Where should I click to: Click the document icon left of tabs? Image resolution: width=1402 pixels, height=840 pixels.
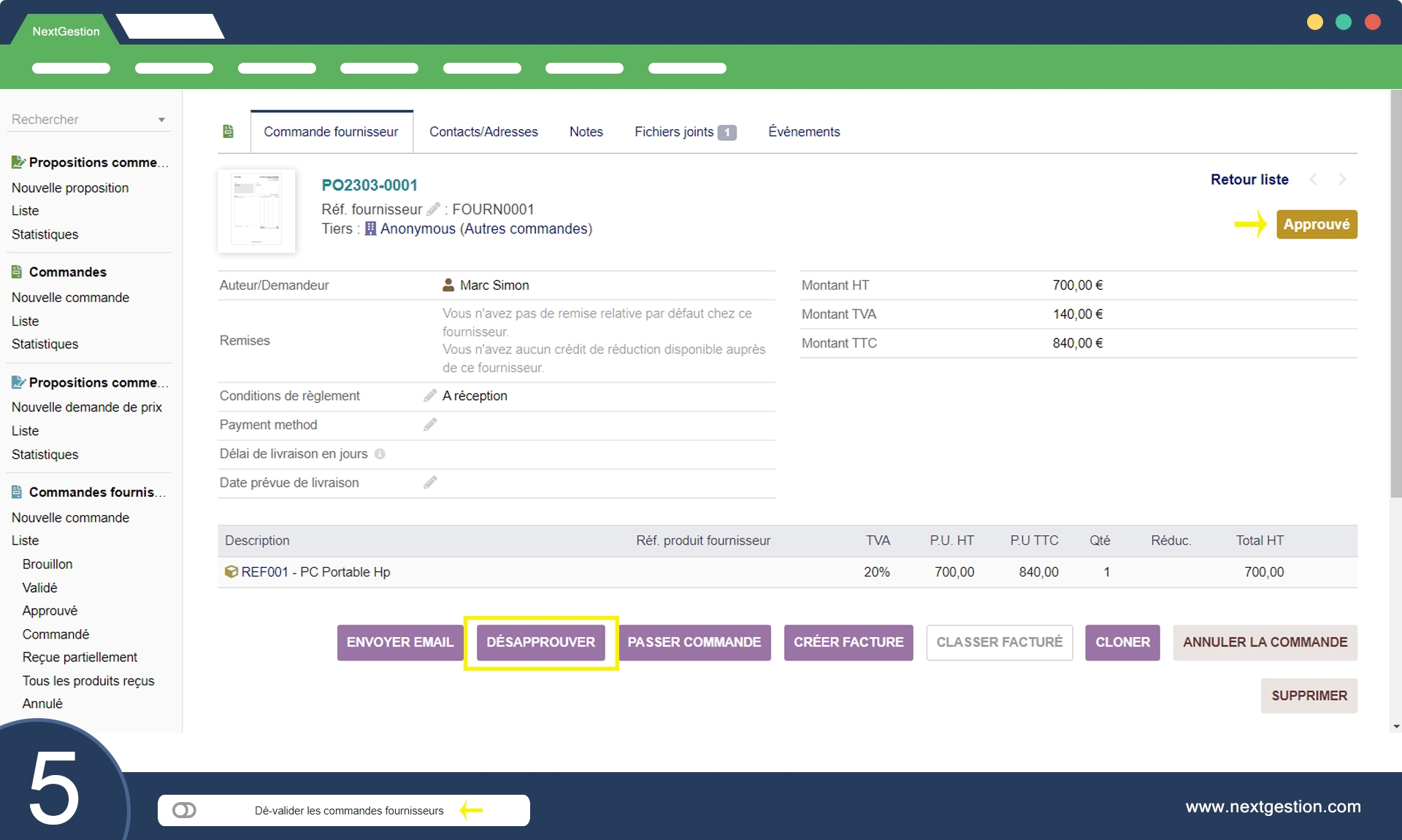[x=228, y=131]
